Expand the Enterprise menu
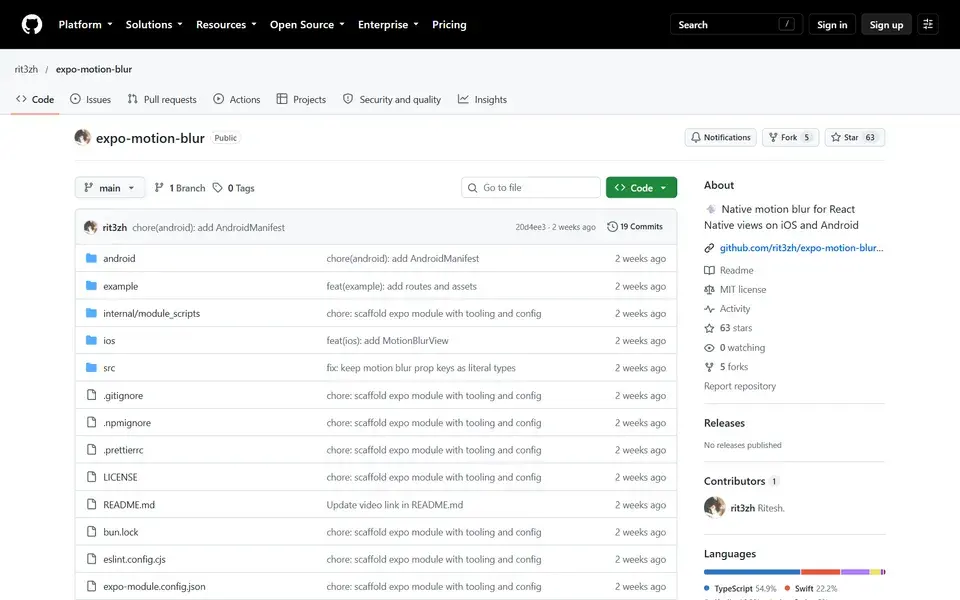This screenshot has height=600, width=960. coord(389,24)
